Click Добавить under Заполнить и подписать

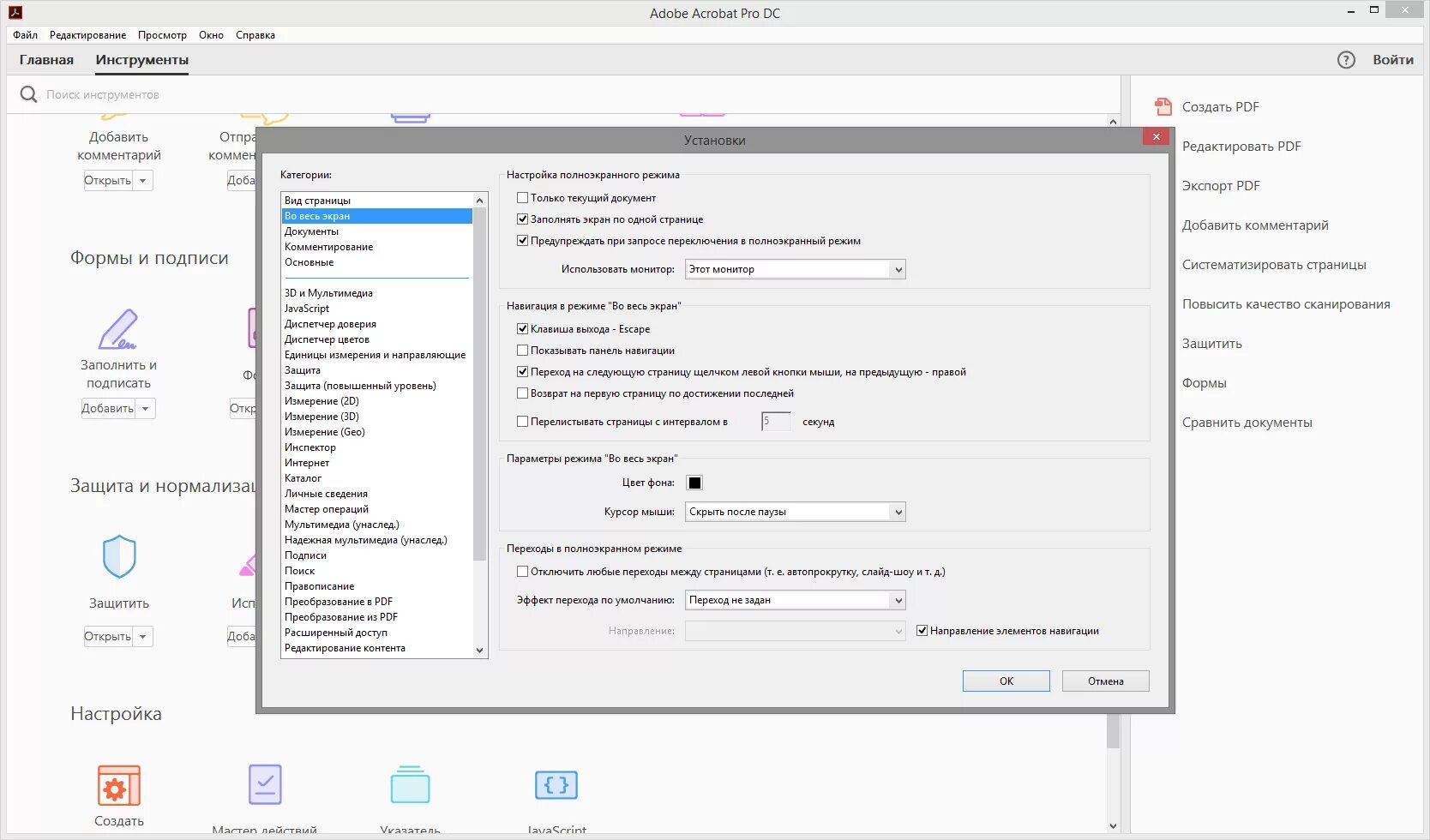(x=108, y=409)
